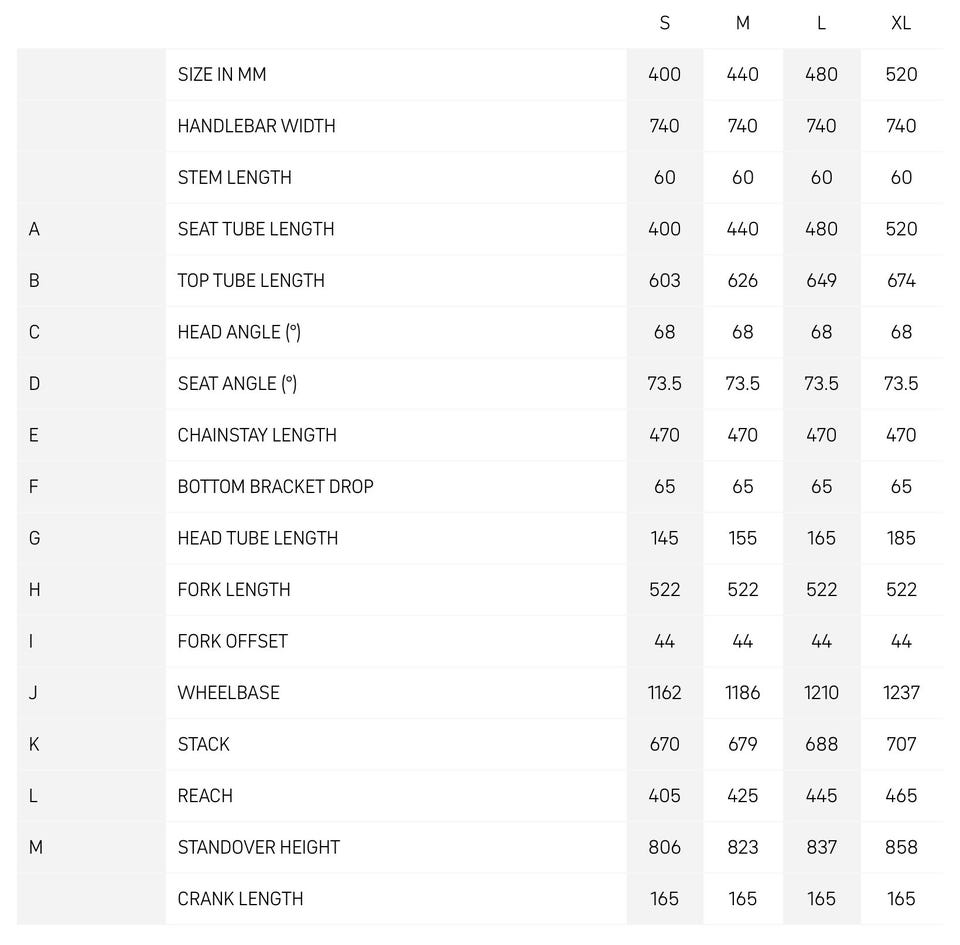Click the STANDOVER HEIGHT row label
The image size is (960, 945).
pos(258,848)
